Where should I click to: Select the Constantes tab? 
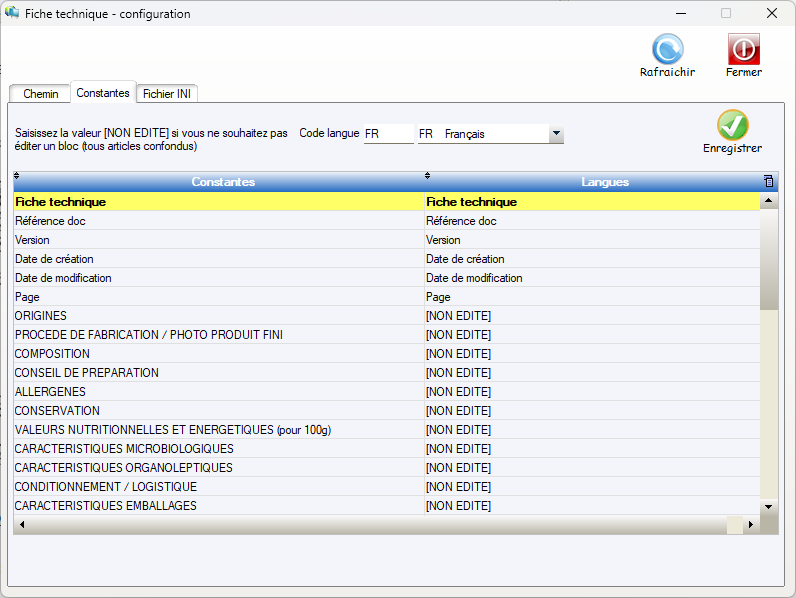pyautogui.click(x=103, y=93)
